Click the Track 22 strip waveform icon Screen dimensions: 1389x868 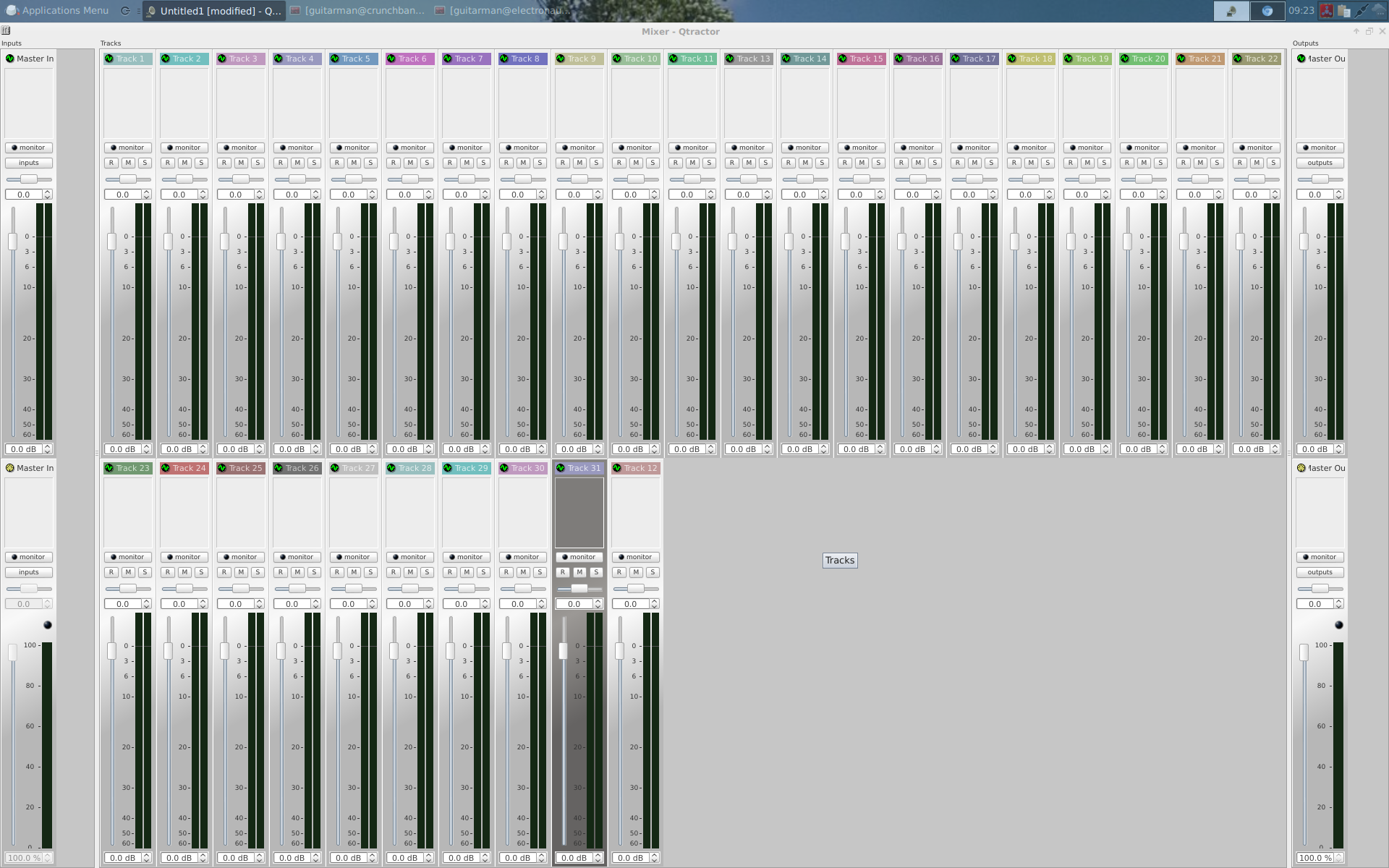coord(1238,59)
